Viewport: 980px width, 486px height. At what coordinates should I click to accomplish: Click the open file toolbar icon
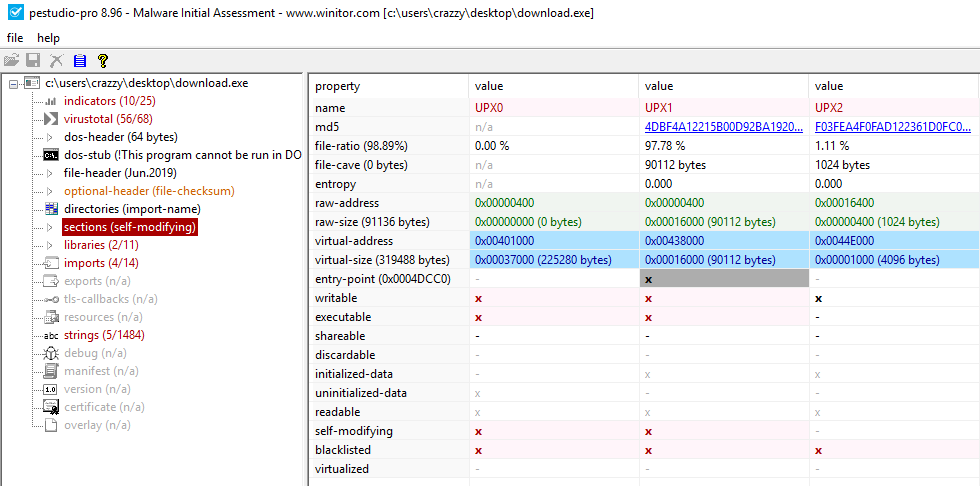coord(11,61)
